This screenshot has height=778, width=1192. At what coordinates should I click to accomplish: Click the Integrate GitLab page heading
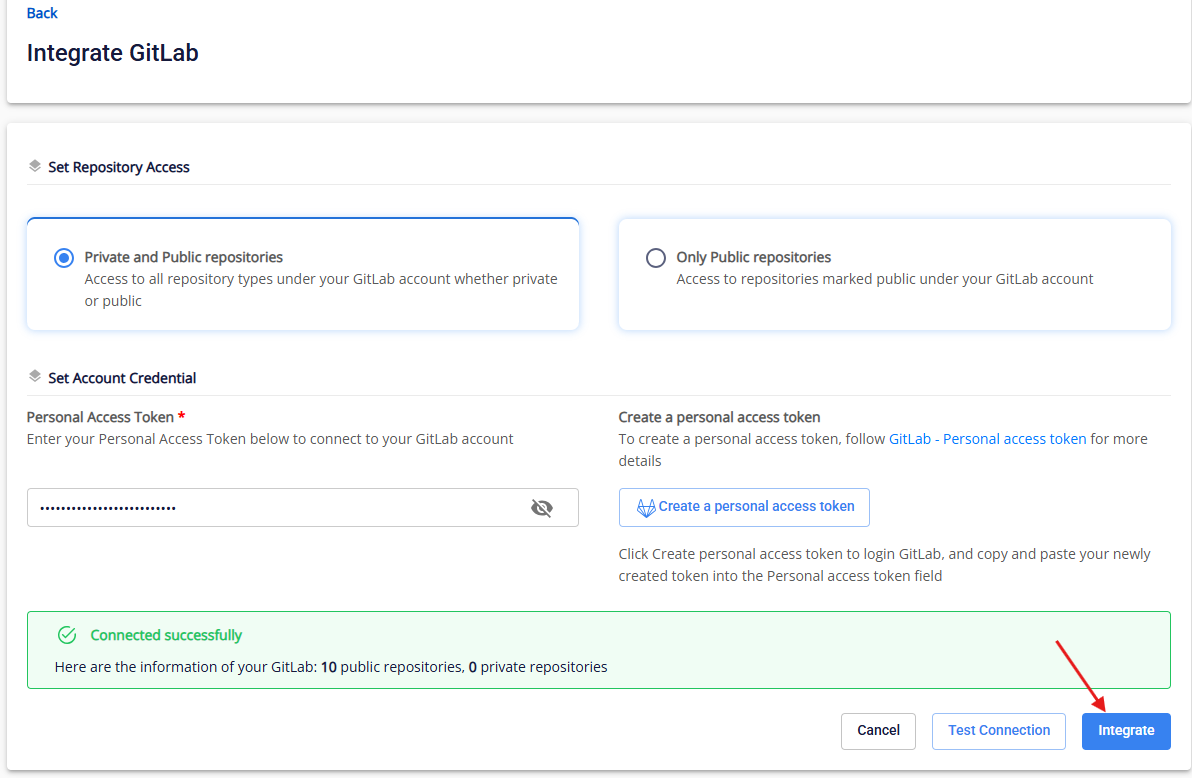pyautogui.click(x=112, y=53)
